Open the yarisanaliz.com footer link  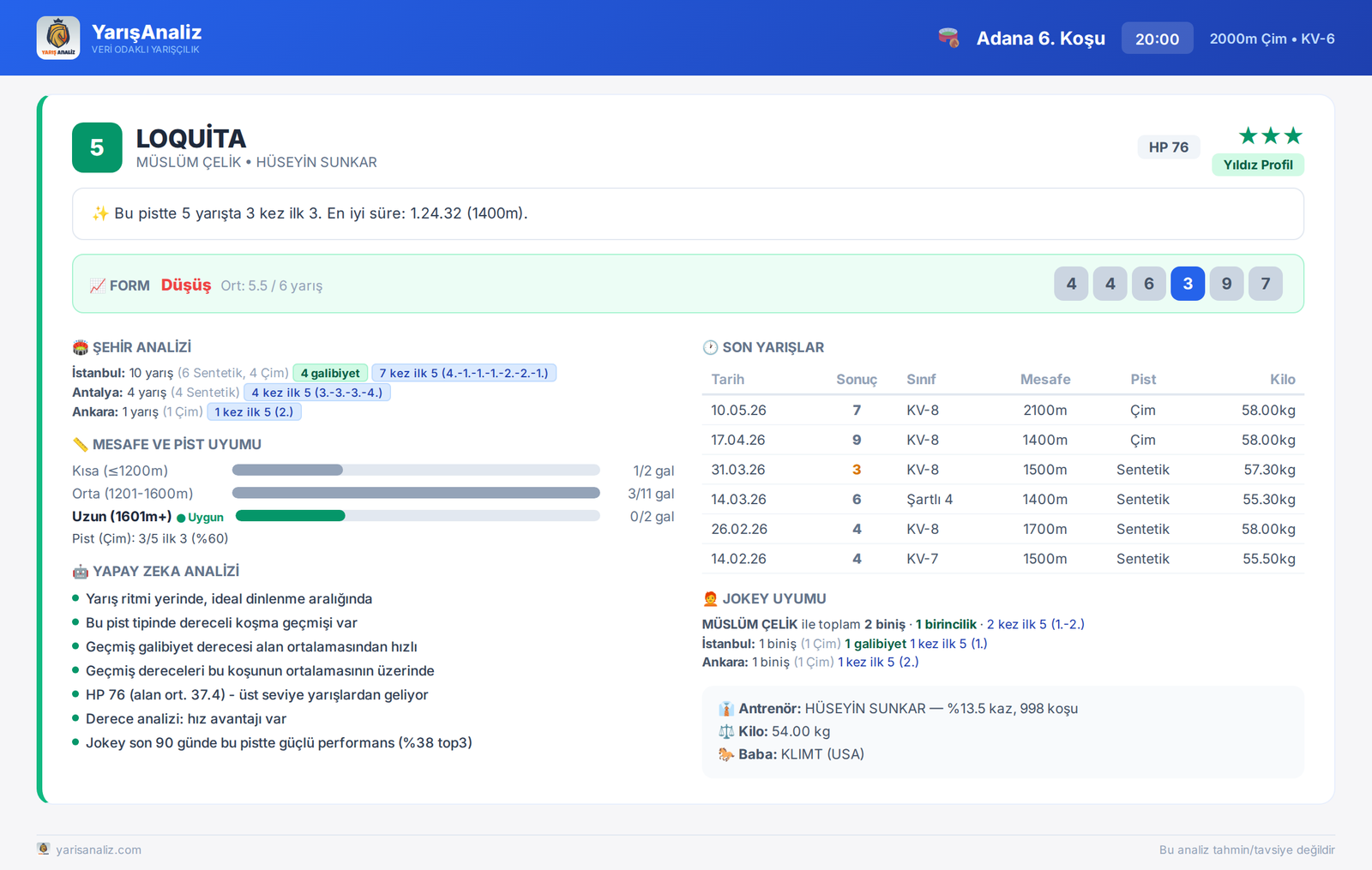(x=99, y=849)
